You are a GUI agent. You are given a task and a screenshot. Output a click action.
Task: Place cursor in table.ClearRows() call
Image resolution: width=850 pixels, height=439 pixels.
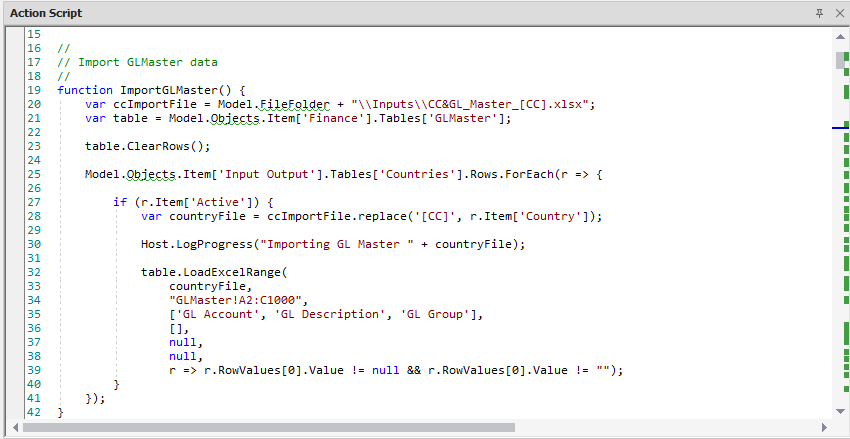click(x=148, y=146)
